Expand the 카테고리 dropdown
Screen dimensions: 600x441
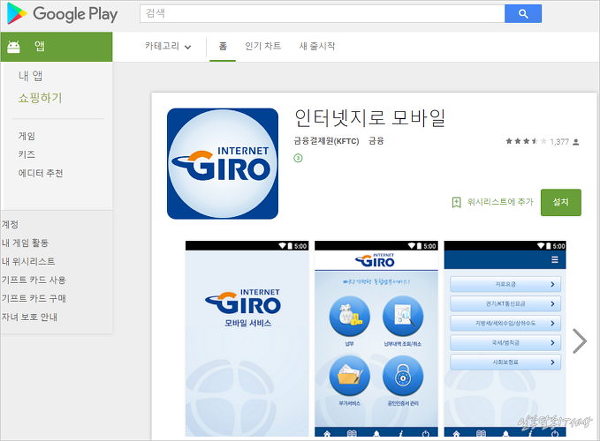point(167,47)
